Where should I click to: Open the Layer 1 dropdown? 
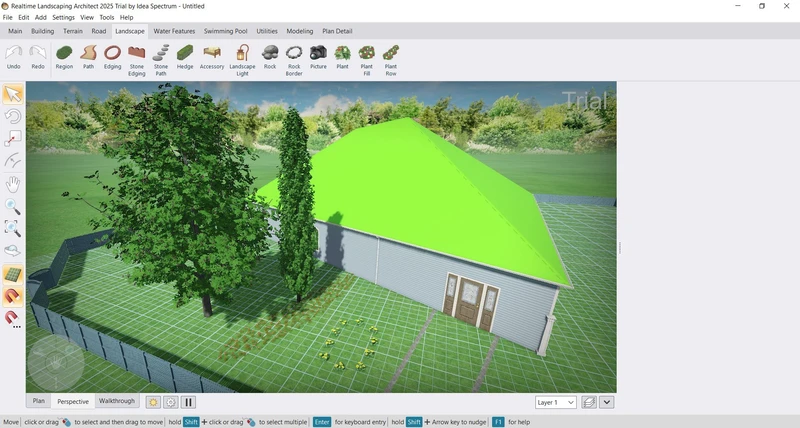pyautogui.click(x=556, y=402)
